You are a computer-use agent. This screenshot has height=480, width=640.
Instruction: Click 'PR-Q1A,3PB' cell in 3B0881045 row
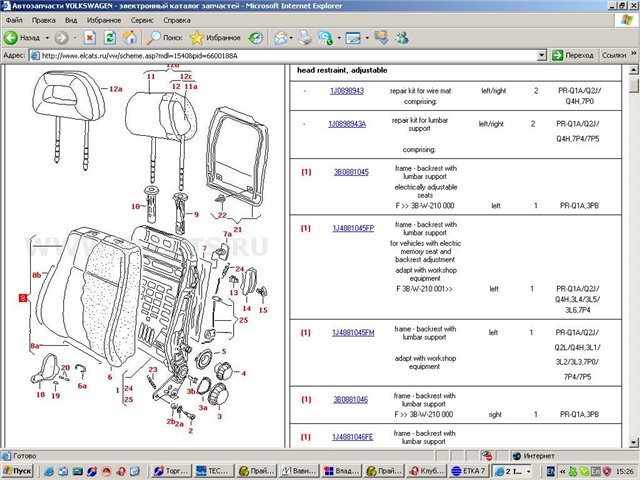click(579, 206)
